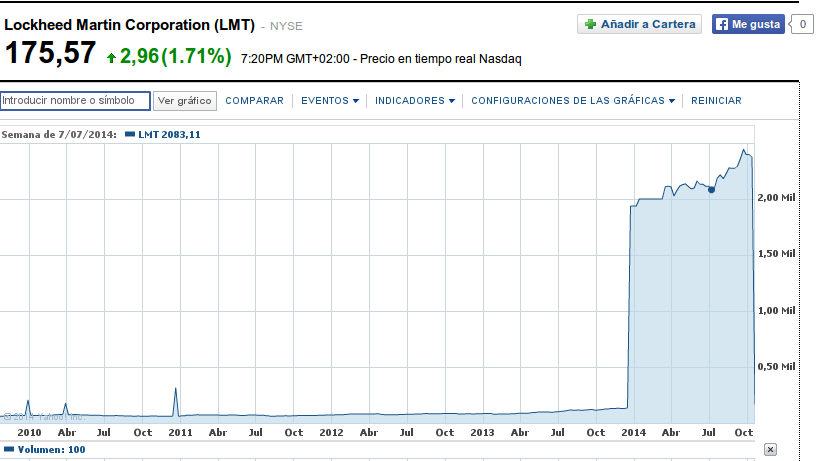Click the Ver gráfico button
This screenshot has width=826, height=461.
[185, 101]
